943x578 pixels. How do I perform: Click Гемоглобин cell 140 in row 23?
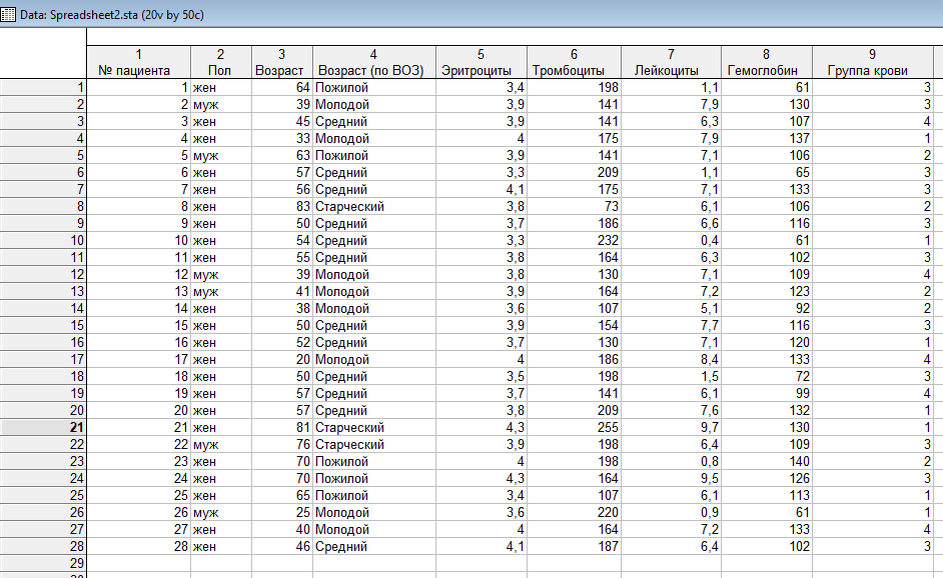767,461
